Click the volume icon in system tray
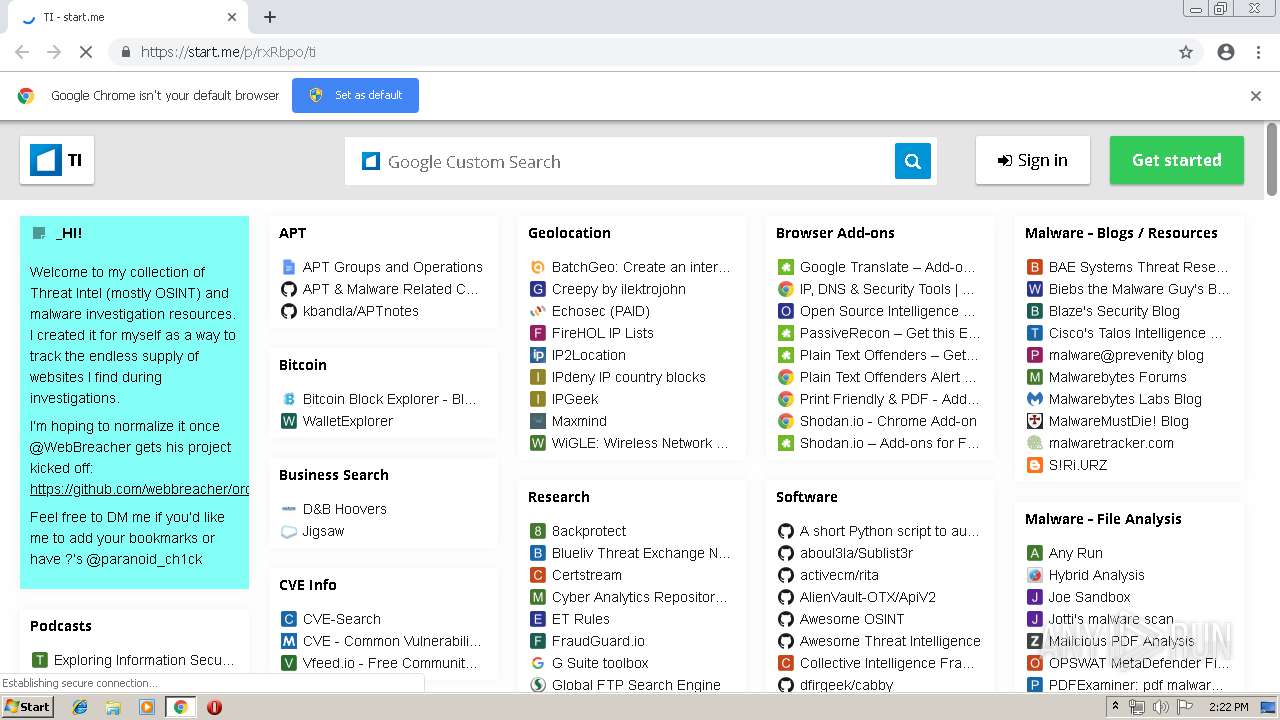Image resolution: width=1280 pixels, height=720 pixels. pyautogui.click(x=1161, y=707)
